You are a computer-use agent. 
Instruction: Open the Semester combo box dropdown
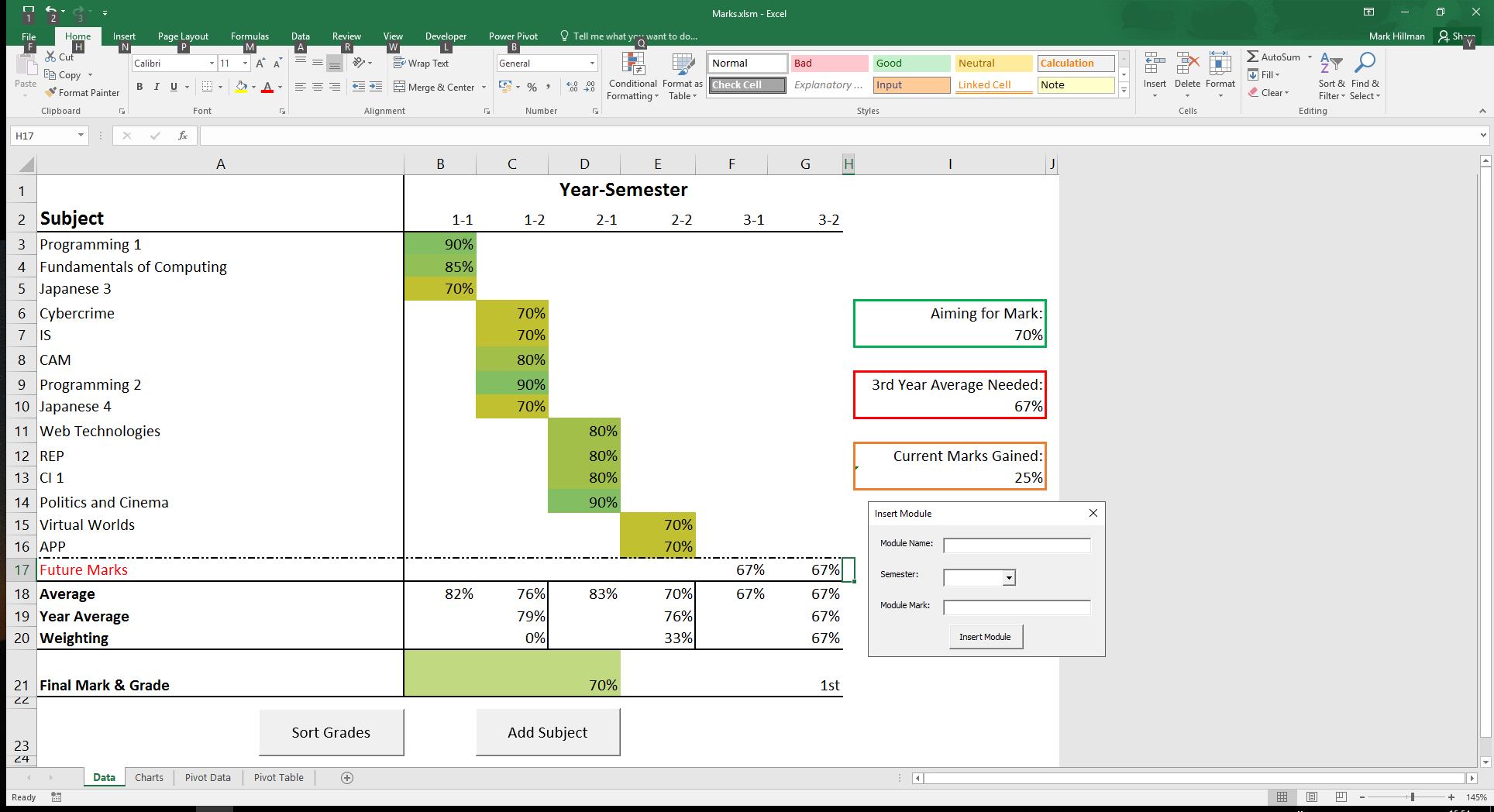1009,577
